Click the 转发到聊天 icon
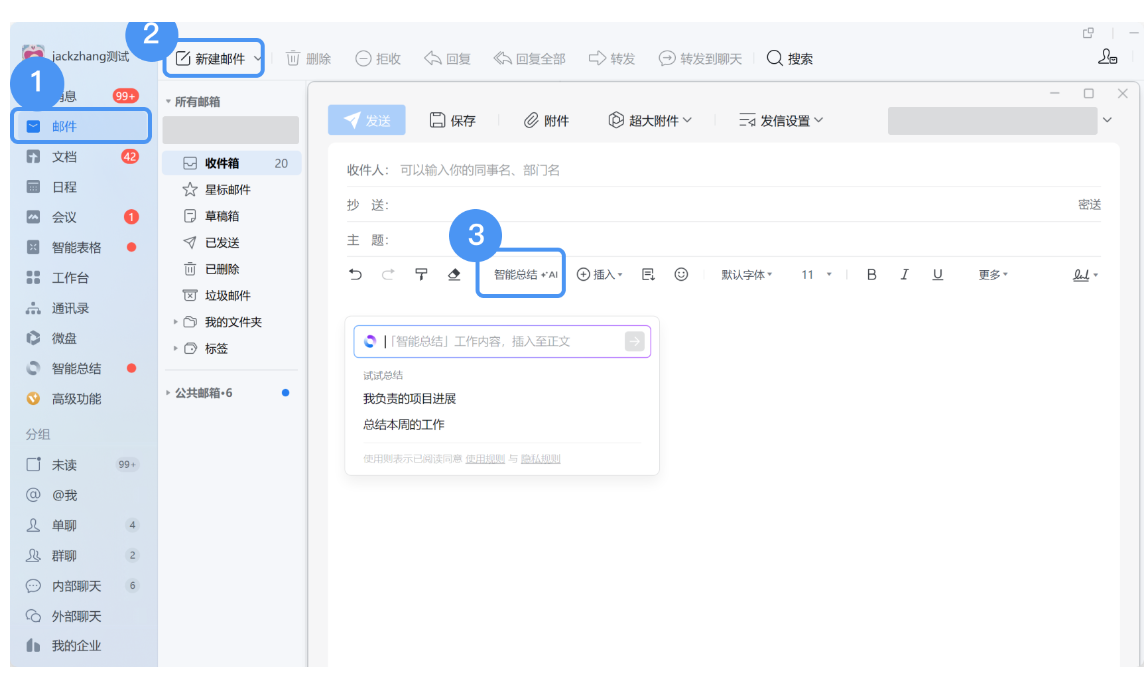 667,59
